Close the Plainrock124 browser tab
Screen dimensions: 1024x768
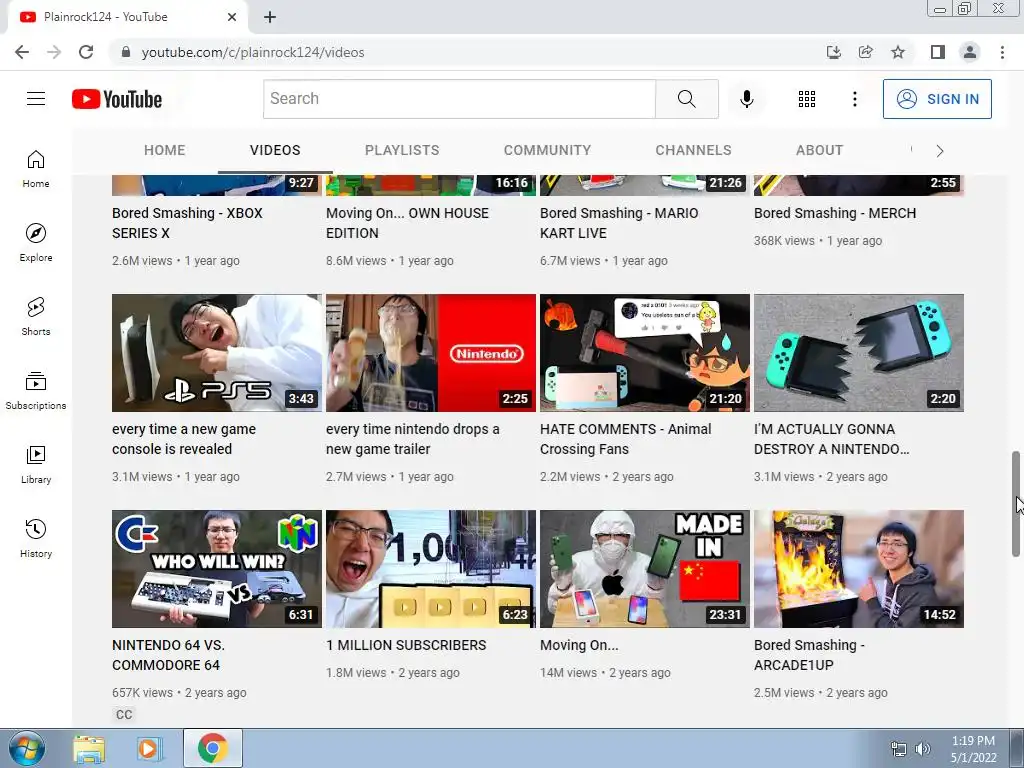pyautogui.click(x=232, y=17)
